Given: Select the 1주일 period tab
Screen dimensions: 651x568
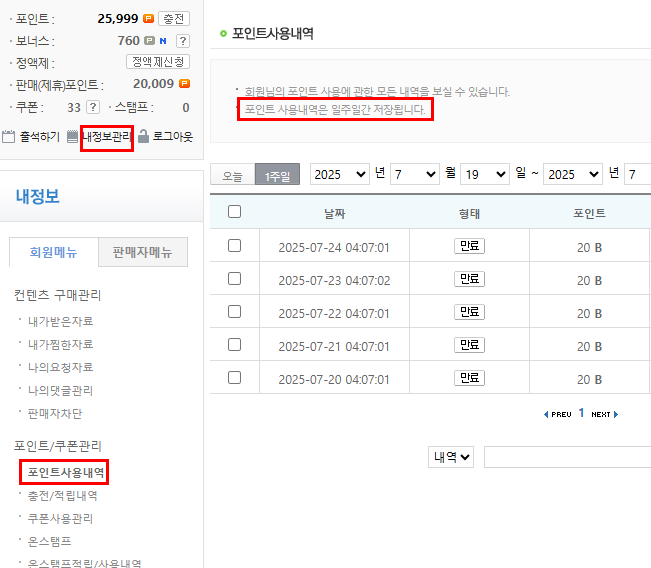Looking at the screenshot, I should pos(277,174).
